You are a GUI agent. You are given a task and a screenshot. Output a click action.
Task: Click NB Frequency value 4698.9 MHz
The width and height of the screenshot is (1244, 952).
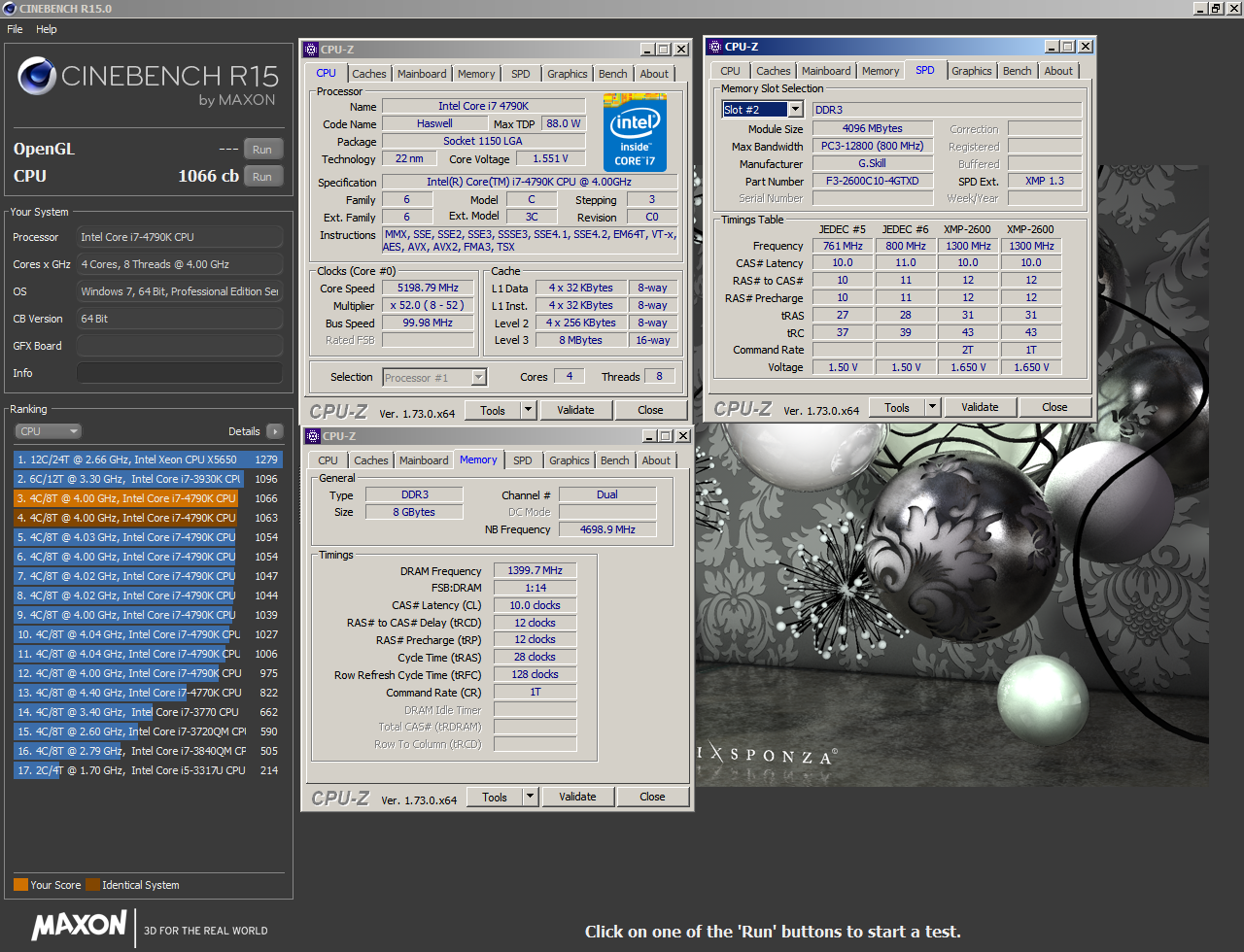pos(607,530)
